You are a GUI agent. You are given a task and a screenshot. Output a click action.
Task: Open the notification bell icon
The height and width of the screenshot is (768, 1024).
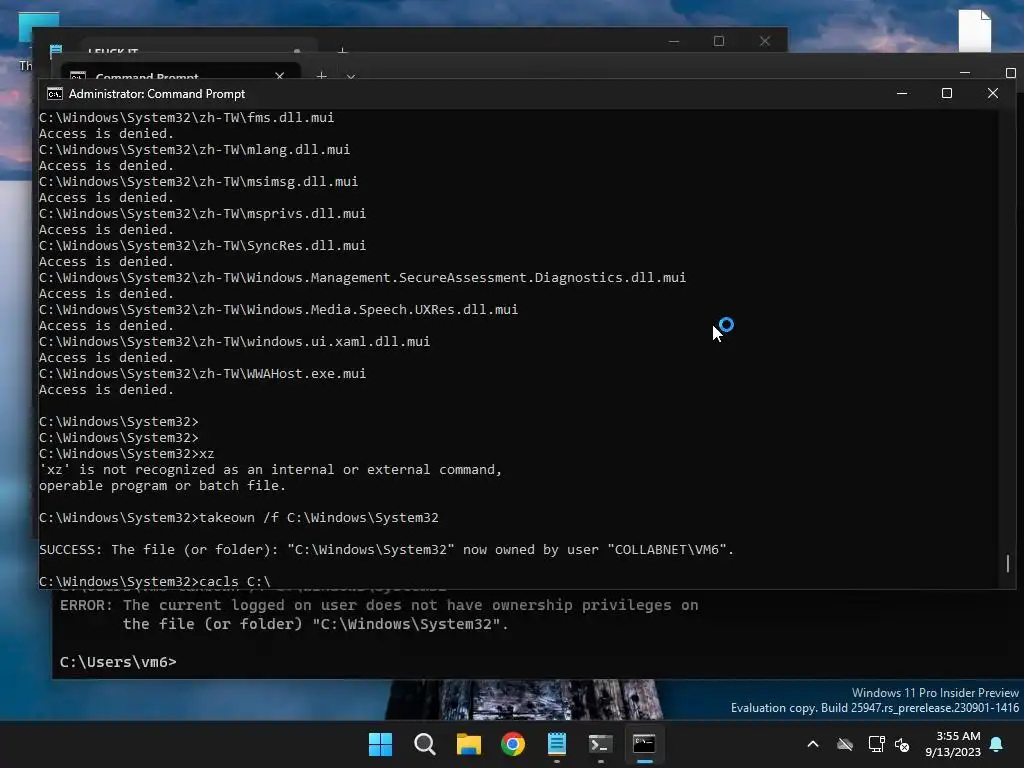click(x=997, y=744)
